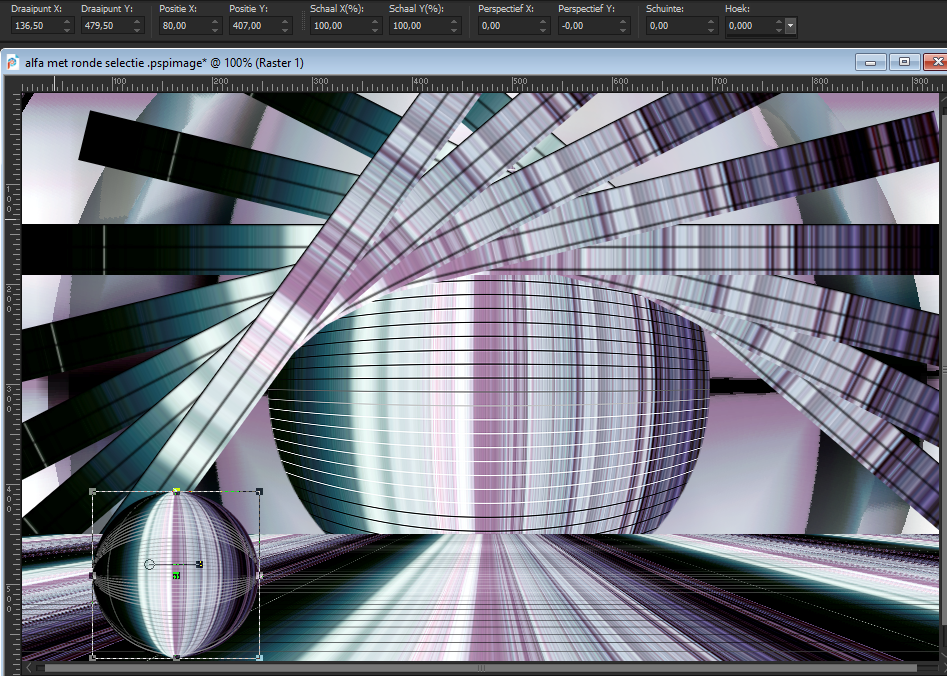Decrease Schuinte with its down arrow
The height and width of the screenshot is (676, 947).
[x=711, y=30]
